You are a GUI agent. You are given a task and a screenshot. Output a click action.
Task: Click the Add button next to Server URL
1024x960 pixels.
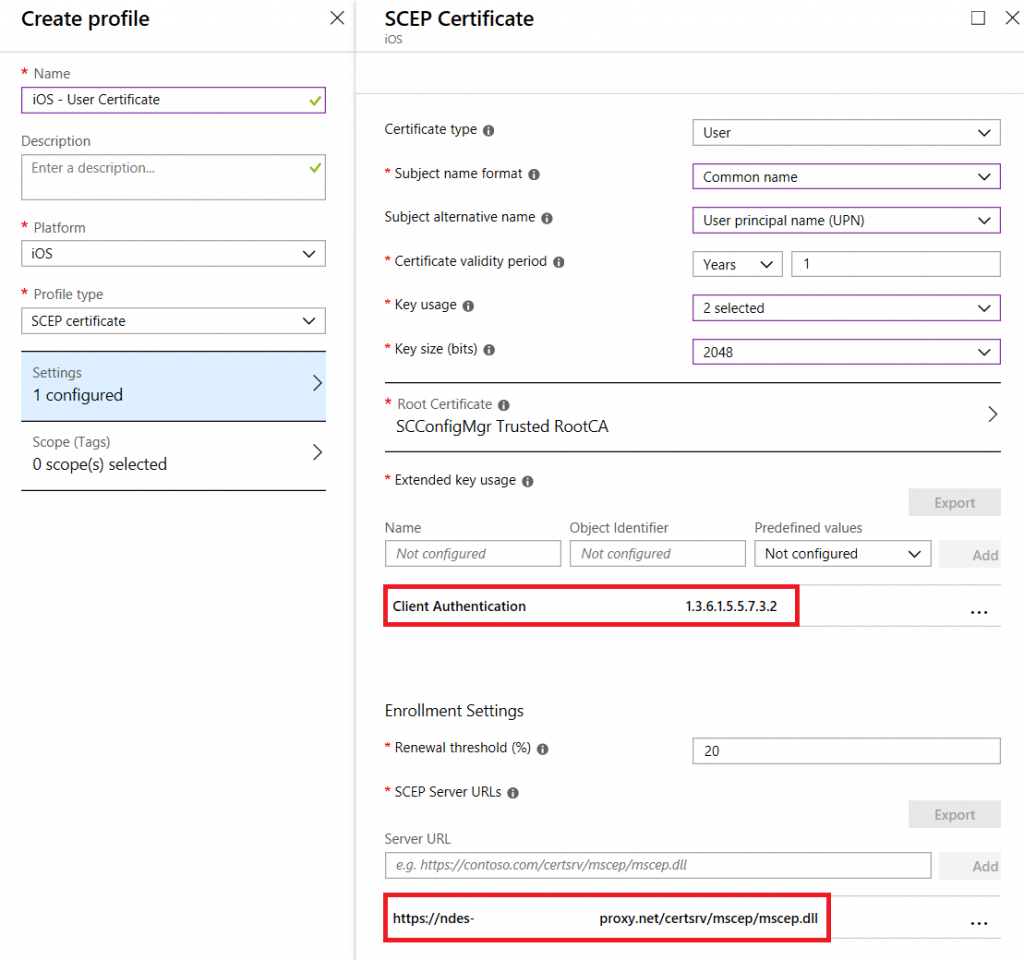983,865
